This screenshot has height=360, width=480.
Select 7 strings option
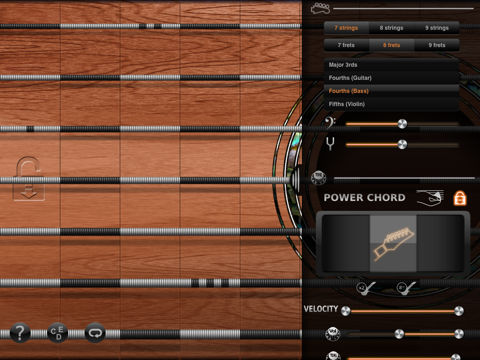pyautogui.click(x=346, y=28)
